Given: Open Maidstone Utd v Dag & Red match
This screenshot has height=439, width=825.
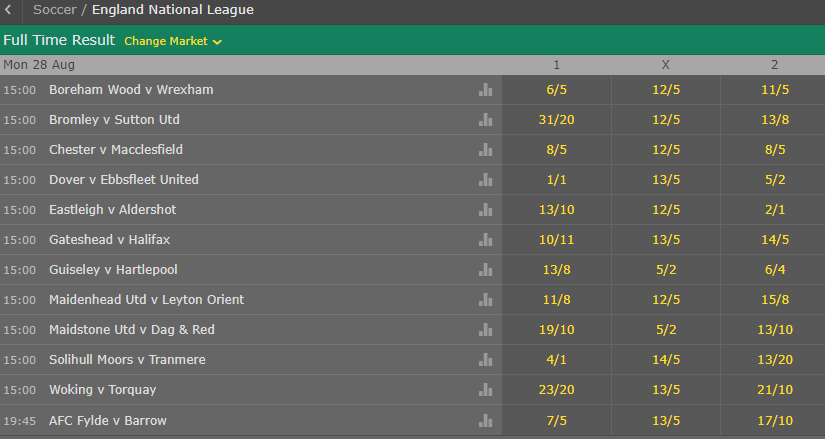Looking at the screenshot, I should tap(132, 330).
